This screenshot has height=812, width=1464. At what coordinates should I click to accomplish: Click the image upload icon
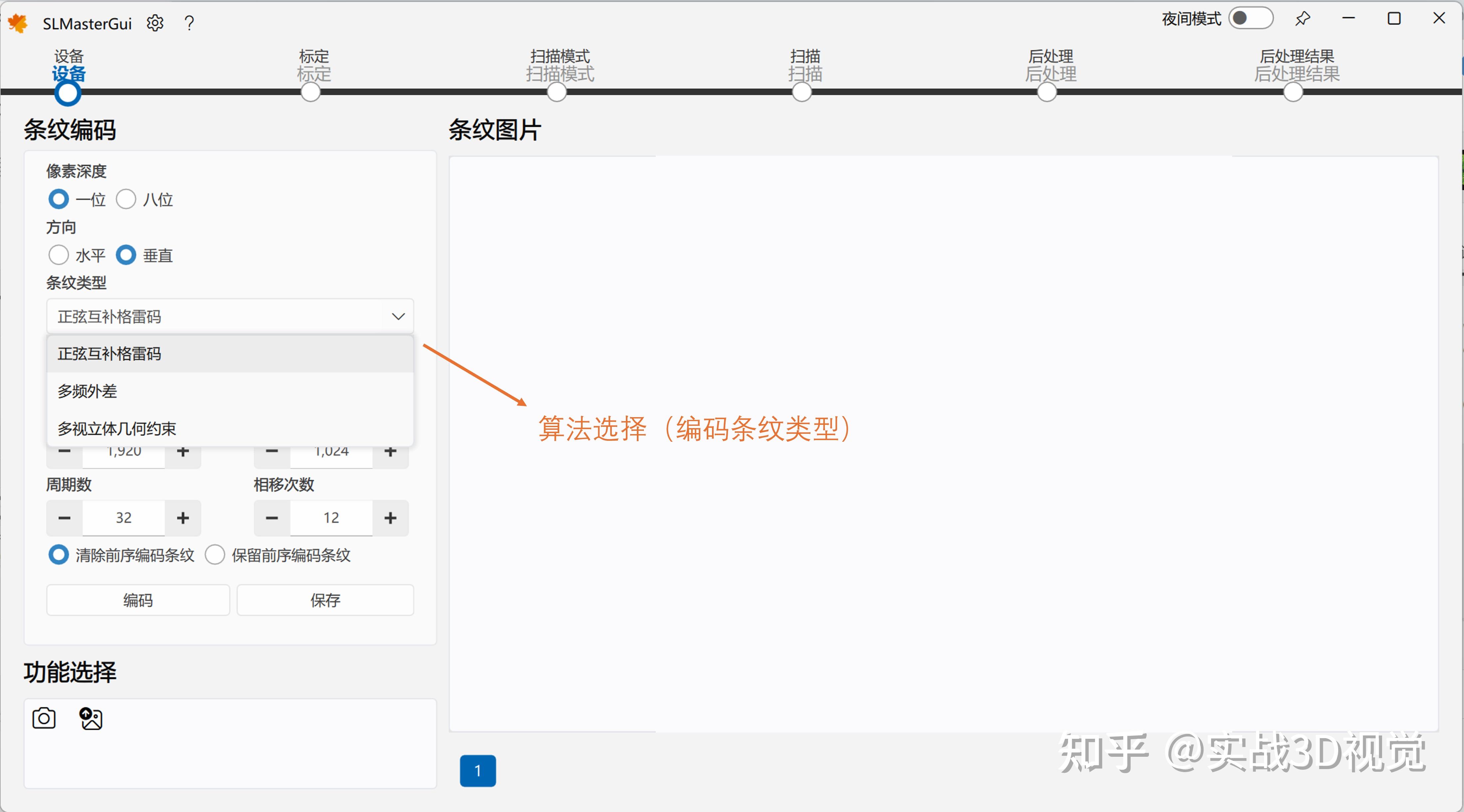coord(91,718)
